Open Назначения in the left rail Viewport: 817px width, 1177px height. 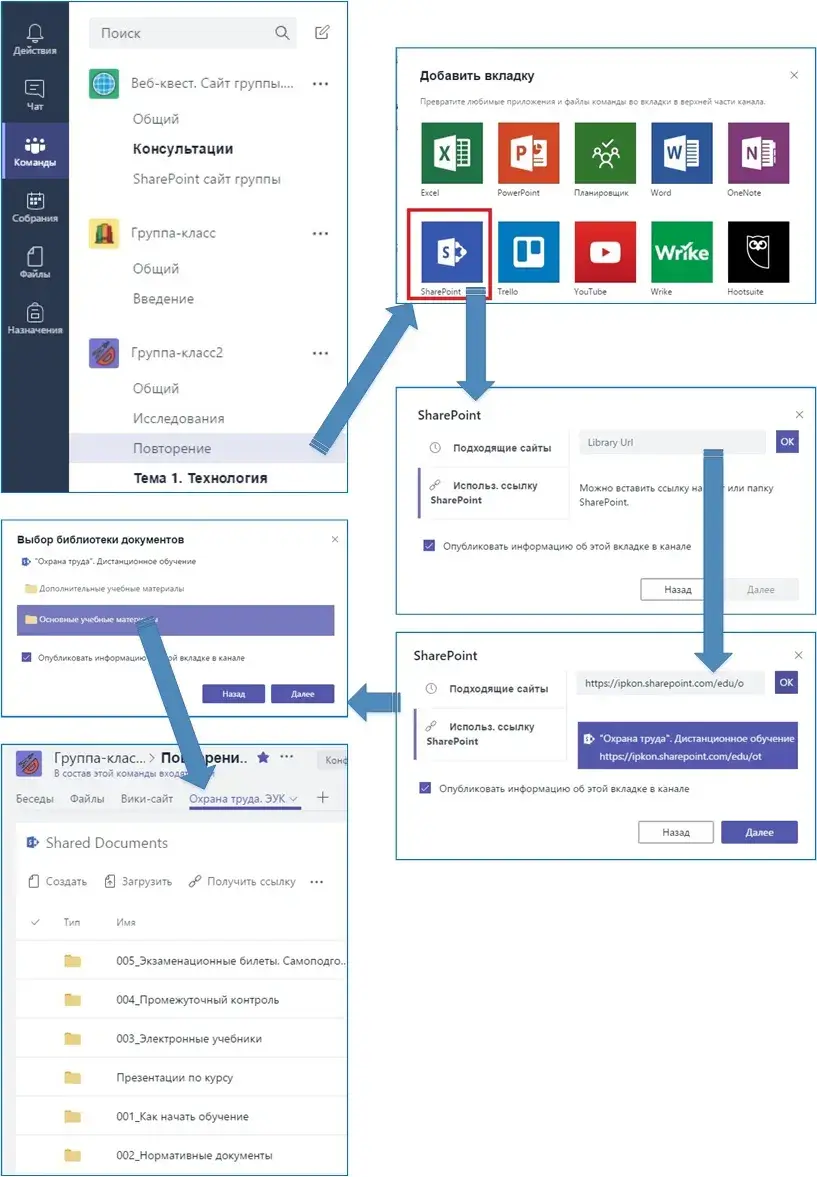tap(35, 319)
